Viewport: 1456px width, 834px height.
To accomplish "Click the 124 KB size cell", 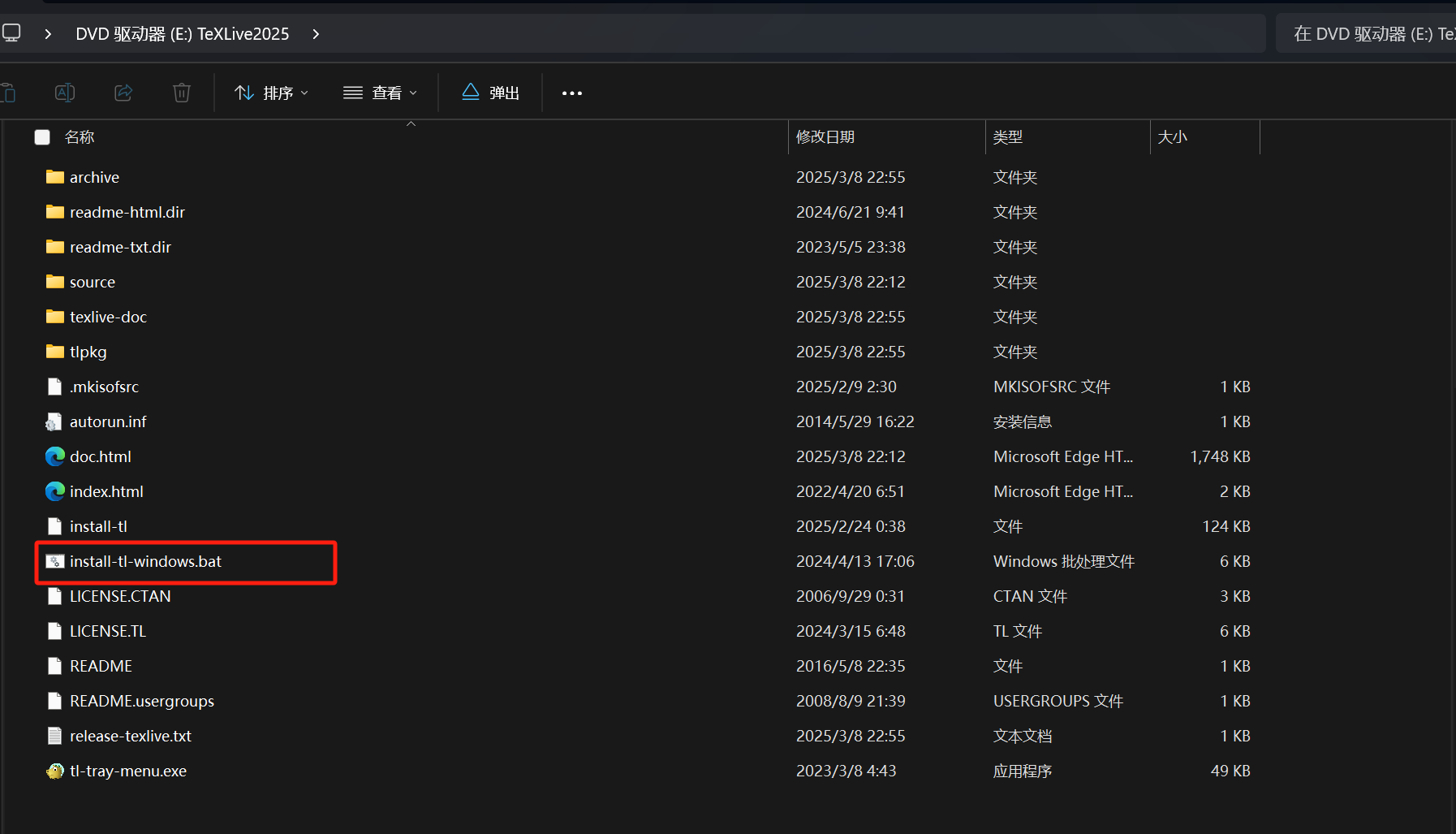I will [x=1226, y=526].
